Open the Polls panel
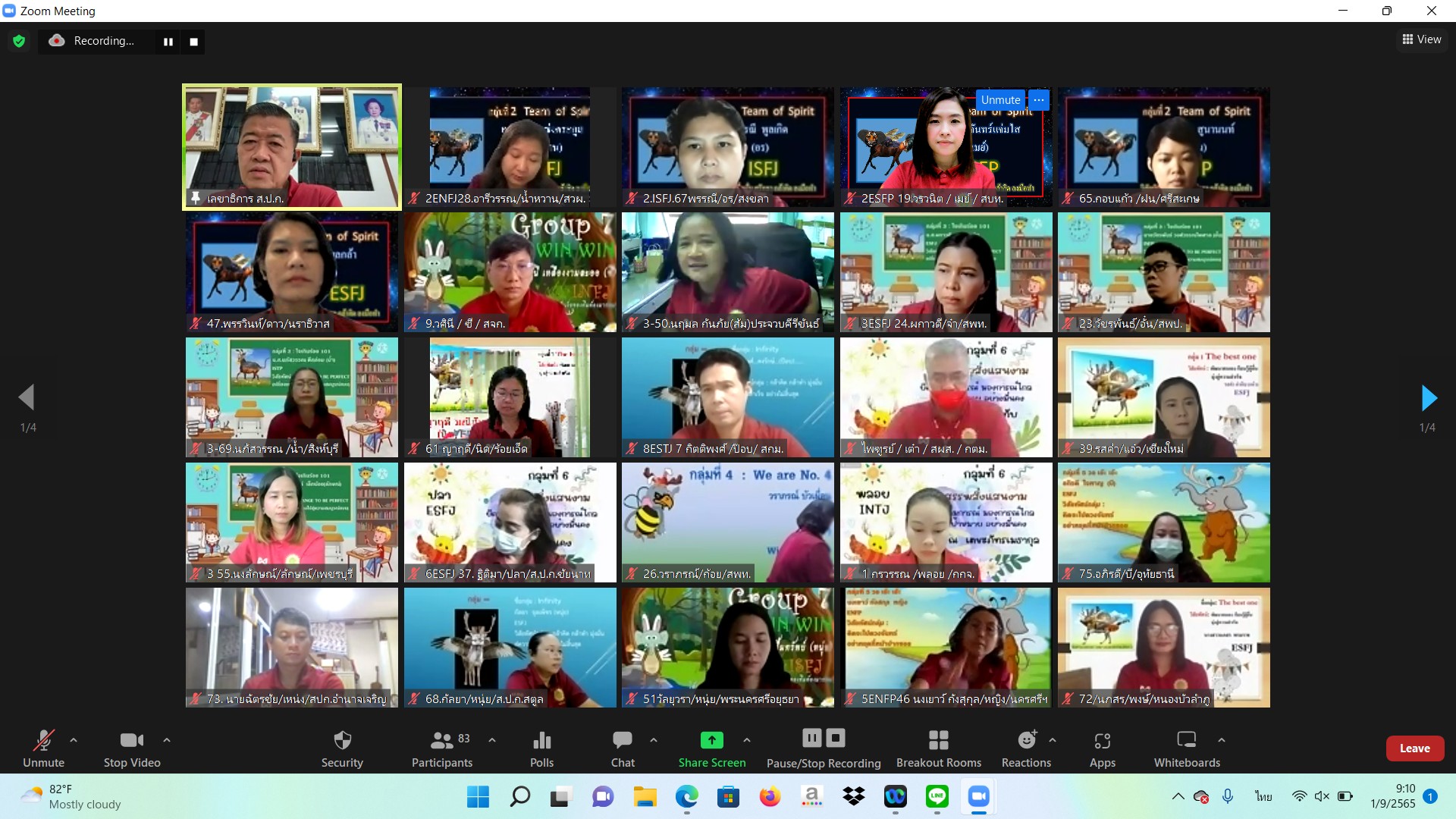The height and width of the screenshot is (819, 1456). pyautogui.click(x=541, y=748)
